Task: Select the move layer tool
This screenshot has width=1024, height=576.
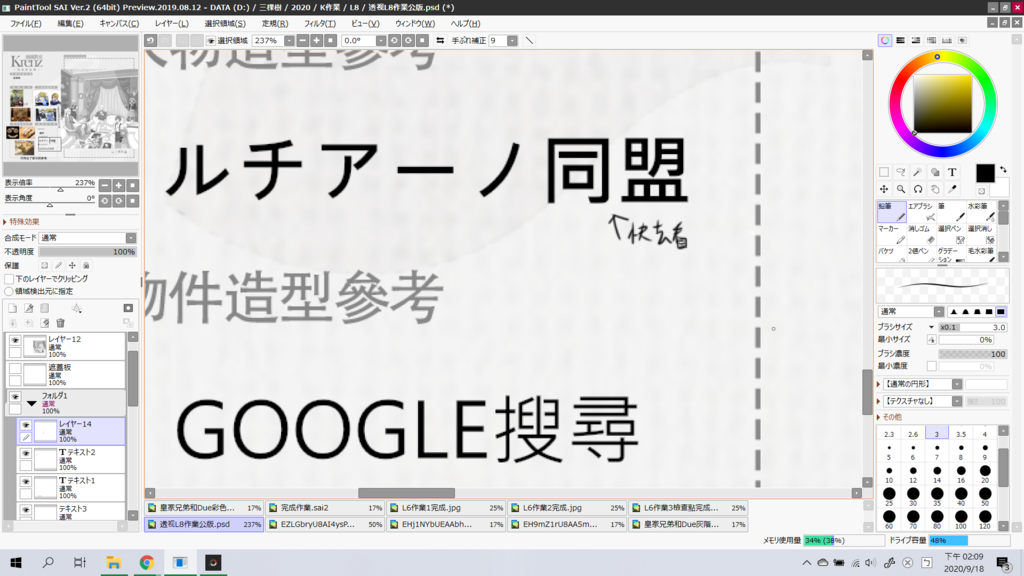Action: [884, 189]
